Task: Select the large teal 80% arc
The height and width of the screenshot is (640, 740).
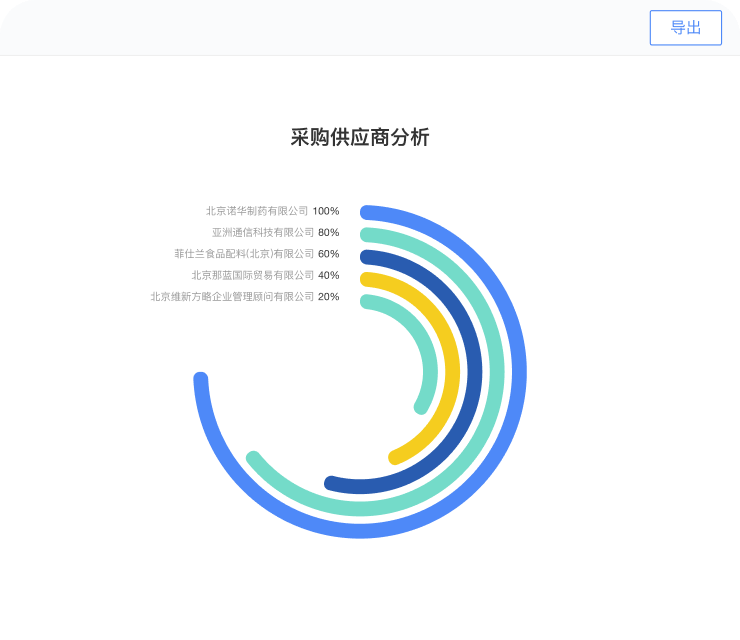Action: click(497, 372)
